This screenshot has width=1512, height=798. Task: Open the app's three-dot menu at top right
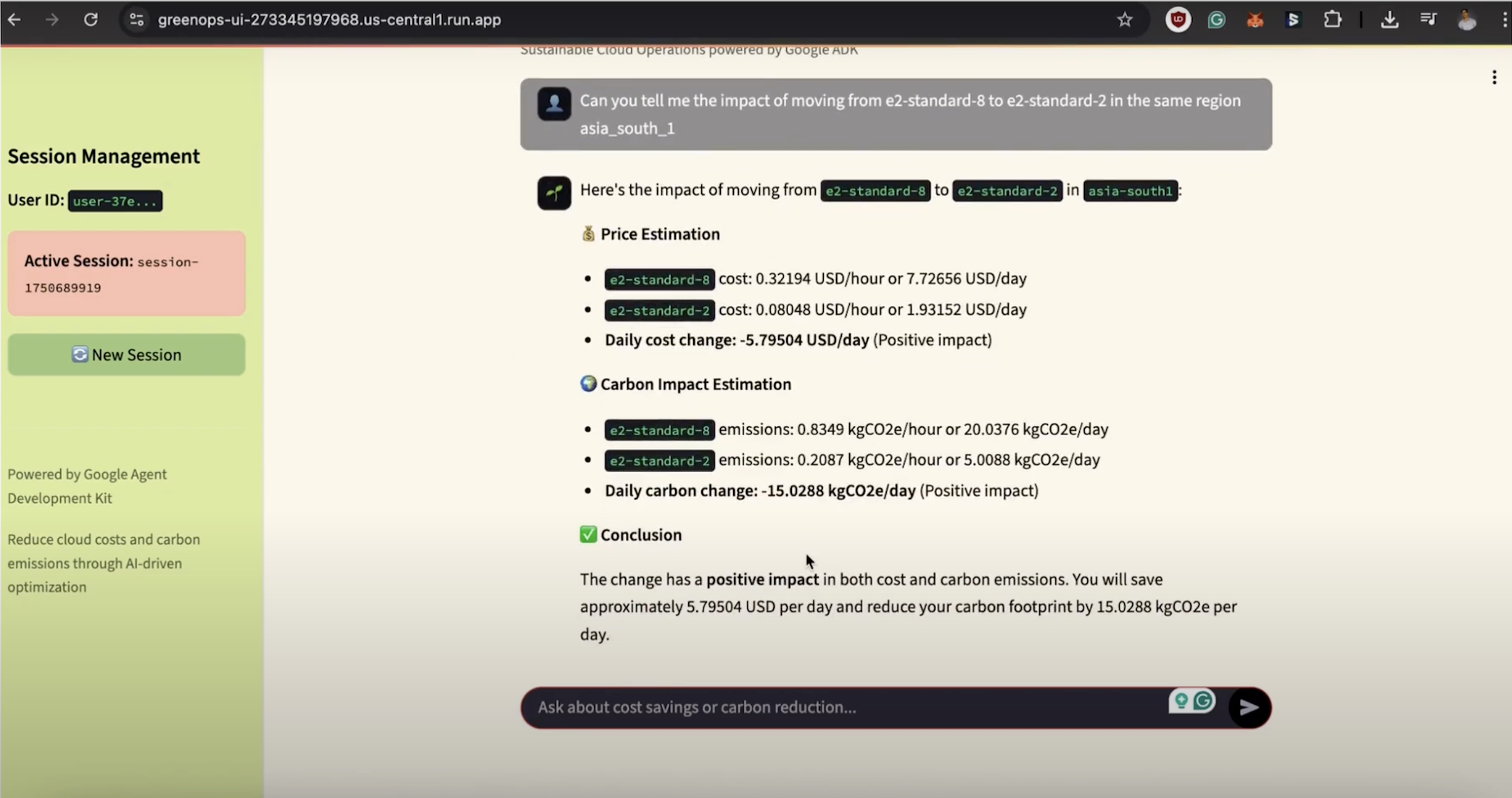click(x=1495, y=78)
